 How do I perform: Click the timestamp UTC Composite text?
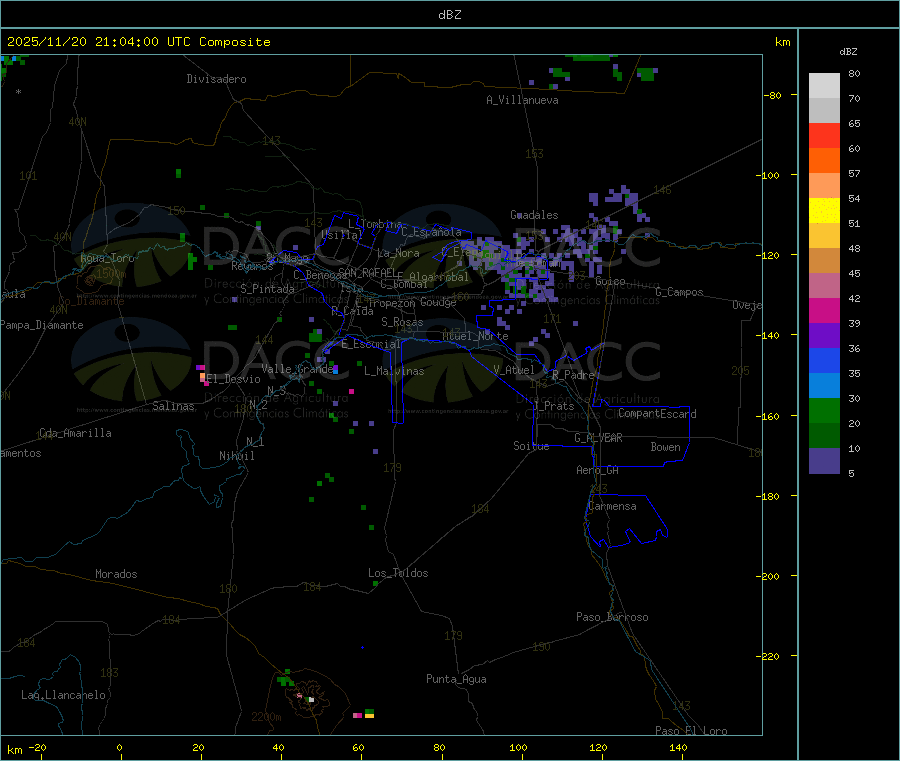[139, 42]
